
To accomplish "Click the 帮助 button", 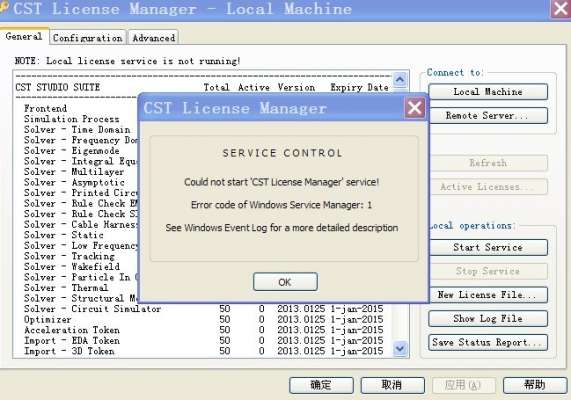I will [535, 385].
